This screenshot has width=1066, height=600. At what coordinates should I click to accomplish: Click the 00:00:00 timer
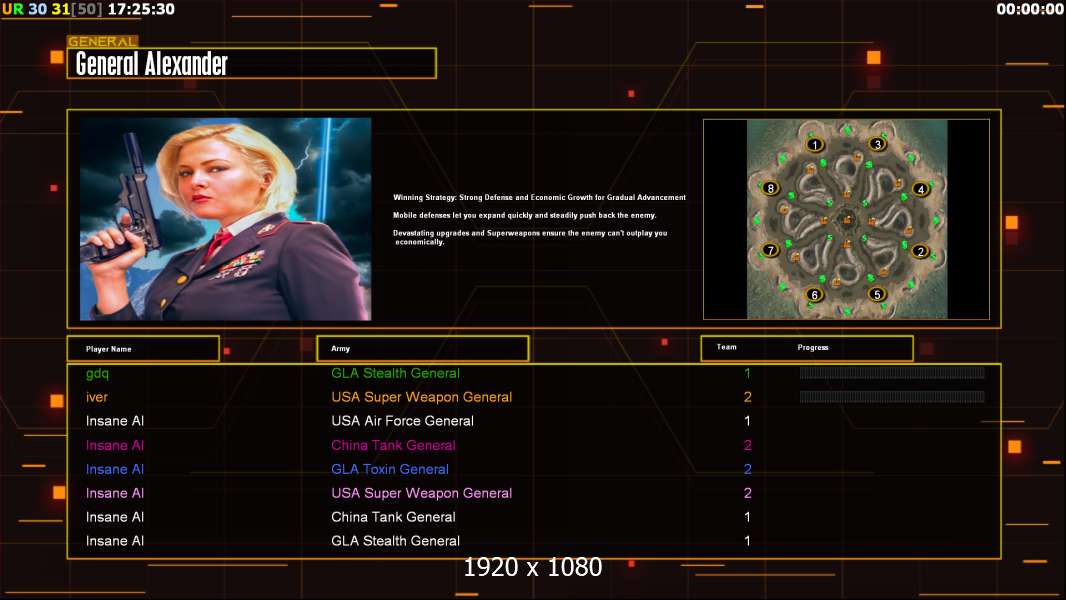point(1029,10)
